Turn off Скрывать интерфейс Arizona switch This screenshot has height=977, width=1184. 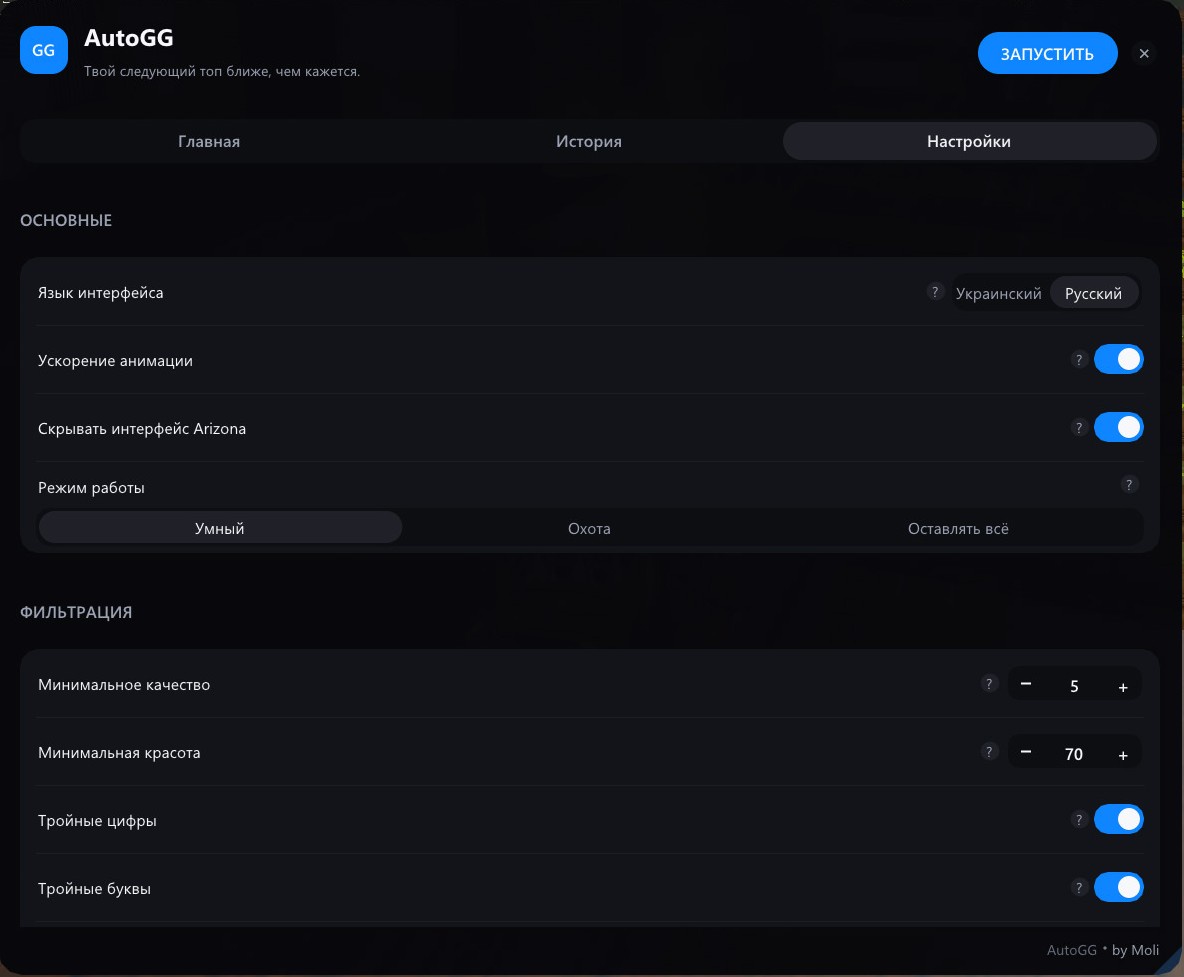click(1118, 427)
